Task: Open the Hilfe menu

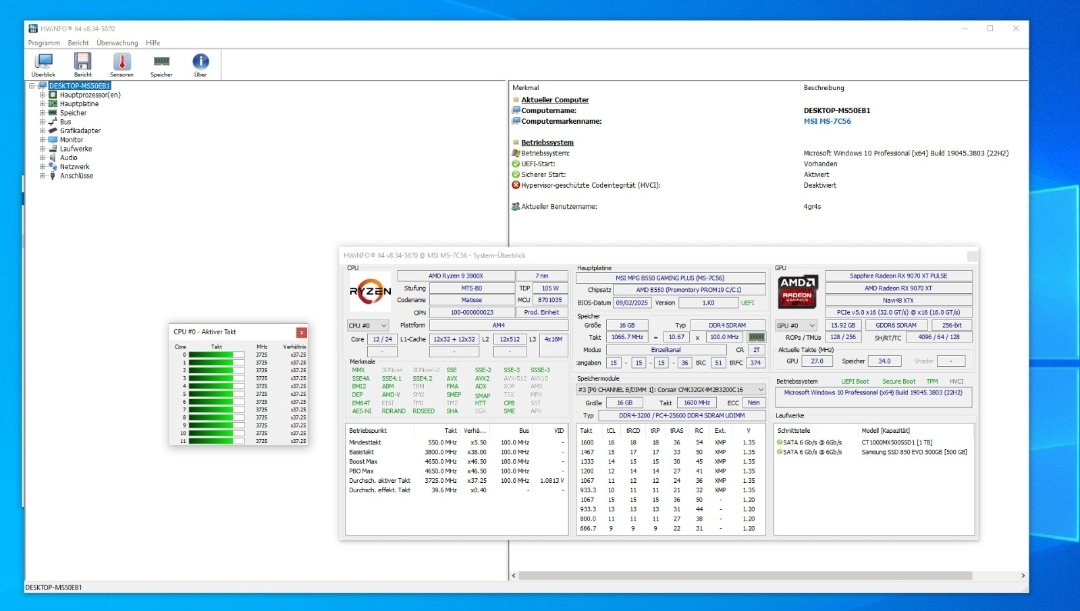Action: tap(153, 43)
